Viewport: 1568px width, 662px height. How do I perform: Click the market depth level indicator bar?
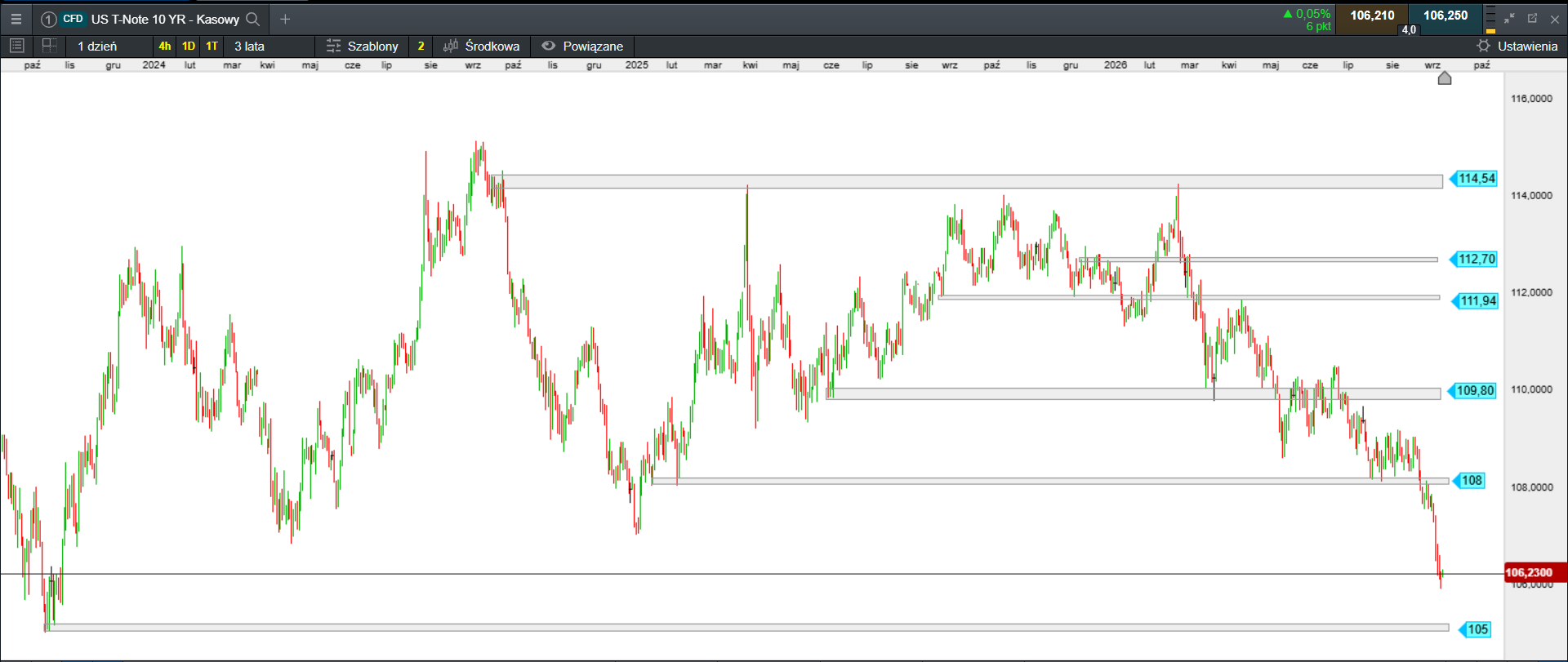1490,18
